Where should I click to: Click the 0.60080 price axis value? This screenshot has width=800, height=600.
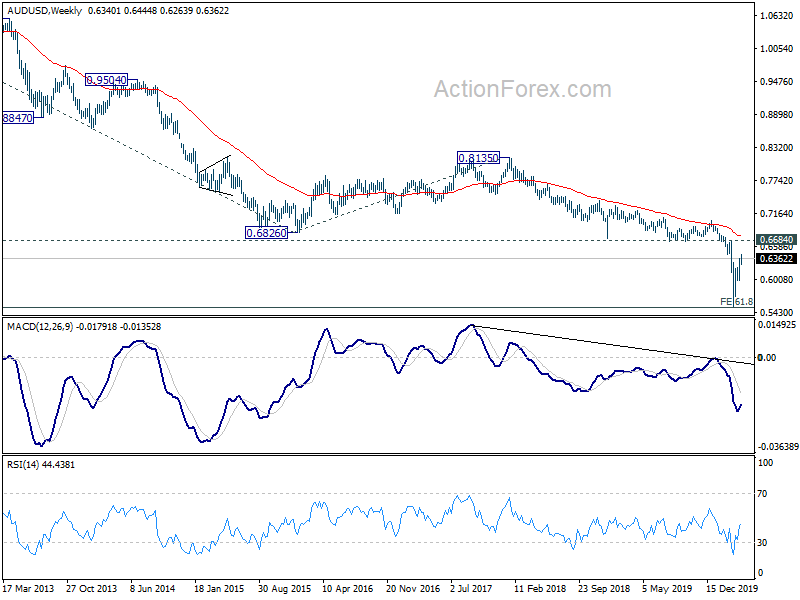777,280
